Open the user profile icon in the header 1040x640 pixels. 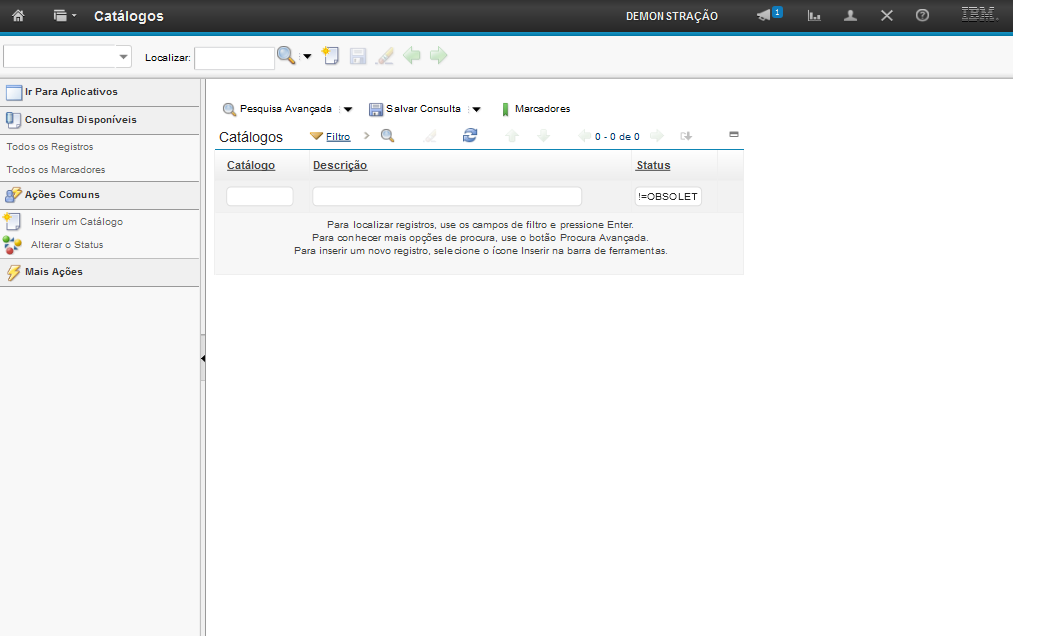850,16
